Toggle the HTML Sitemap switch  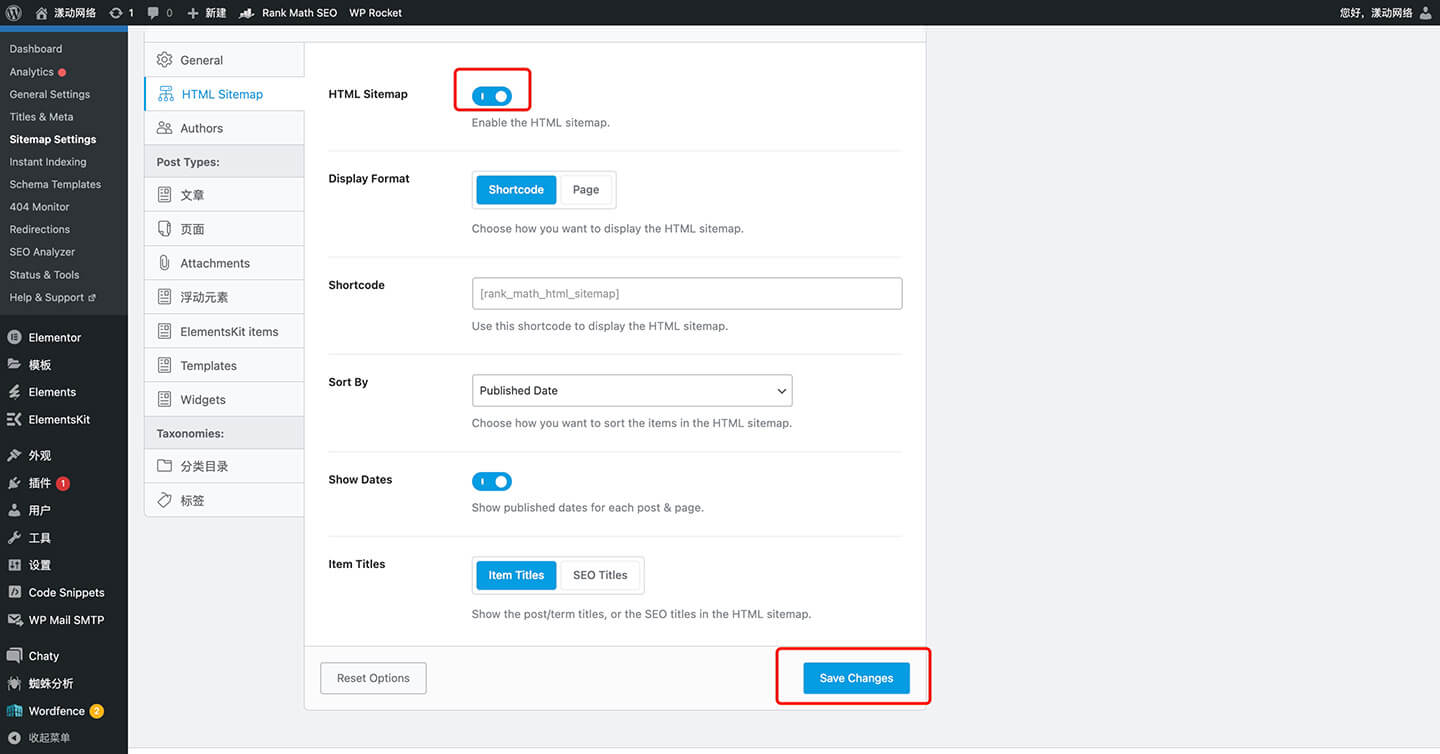coord(492,96)
